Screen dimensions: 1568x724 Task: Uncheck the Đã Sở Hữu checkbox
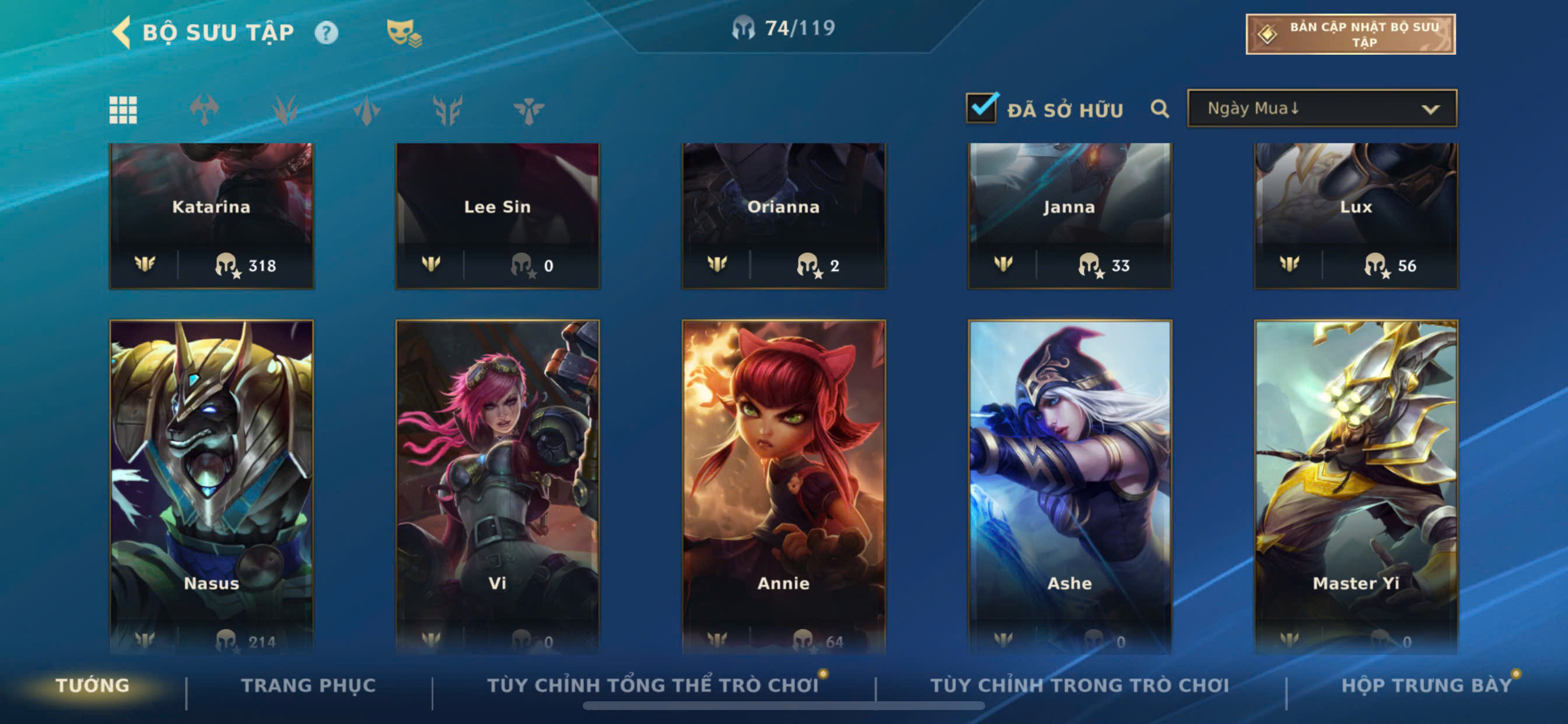pyautogui.click(x=981, y=108)
